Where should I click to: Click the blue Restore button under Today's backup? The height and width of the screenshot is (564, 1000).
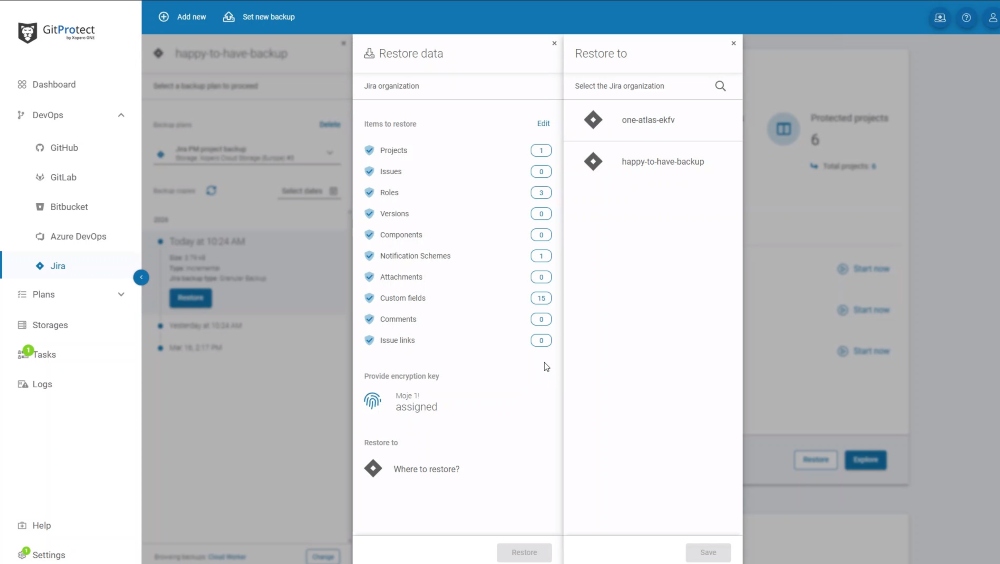pyautogui.click(x=190, y=298)
